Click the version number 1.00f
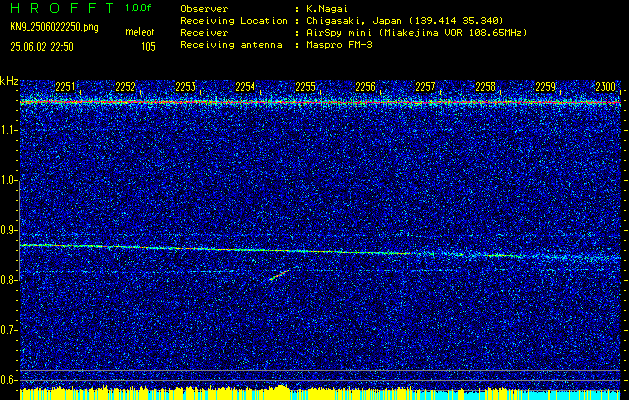The height and width of the screenshot is (400, 629). coord(138,8)
